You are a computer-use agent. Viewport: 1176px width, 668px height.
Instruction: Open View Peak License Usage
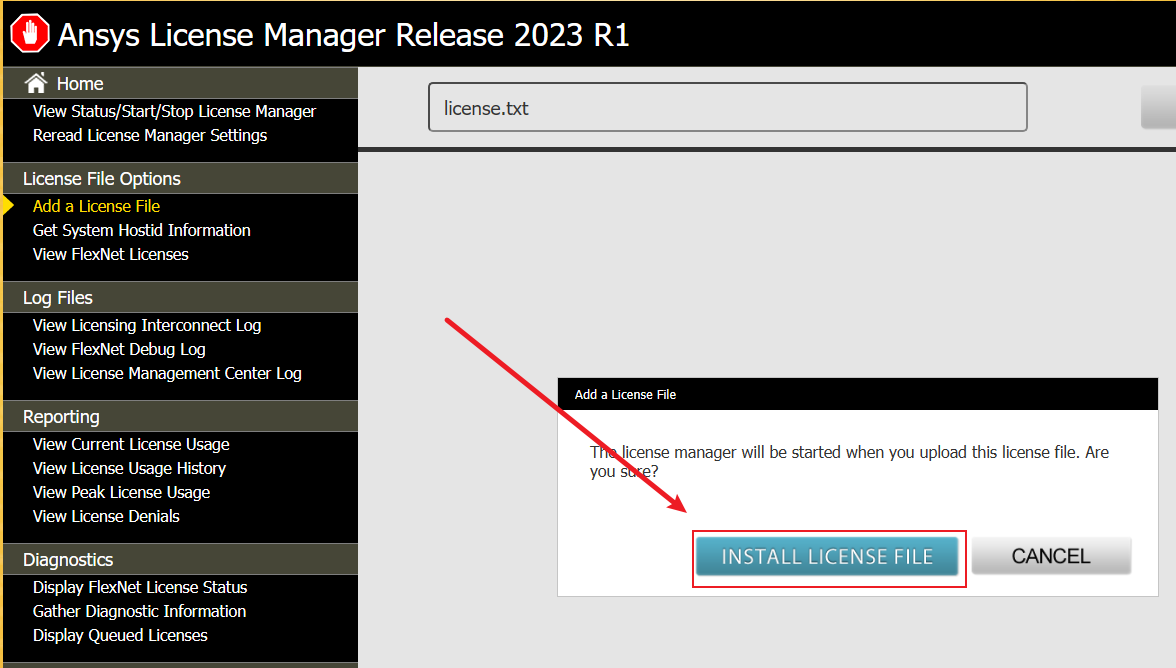point(121,493)
